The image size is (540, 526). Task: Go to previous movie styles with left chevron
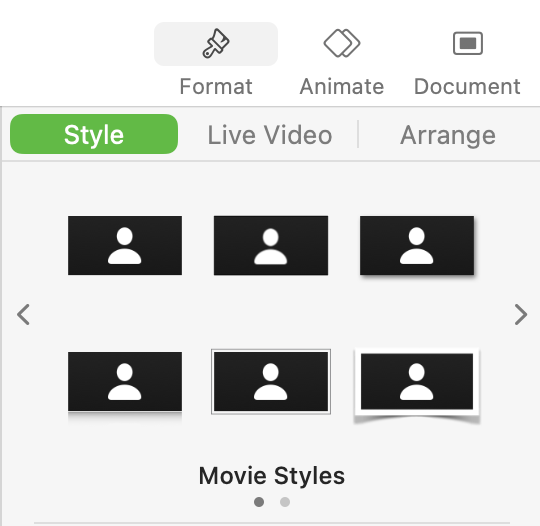(23, 314)
